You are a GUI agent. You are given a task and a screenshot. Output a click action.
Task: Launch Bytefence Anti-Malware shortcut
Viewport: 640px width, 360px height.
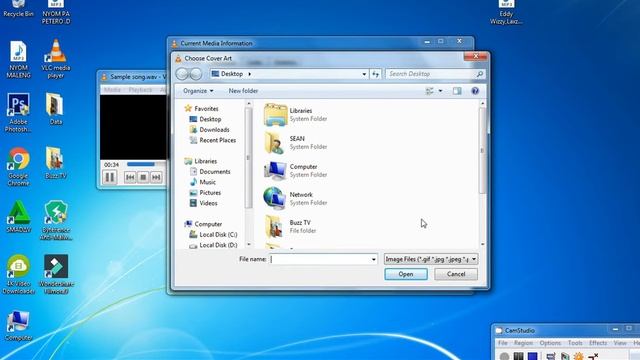tap(56, 220)
